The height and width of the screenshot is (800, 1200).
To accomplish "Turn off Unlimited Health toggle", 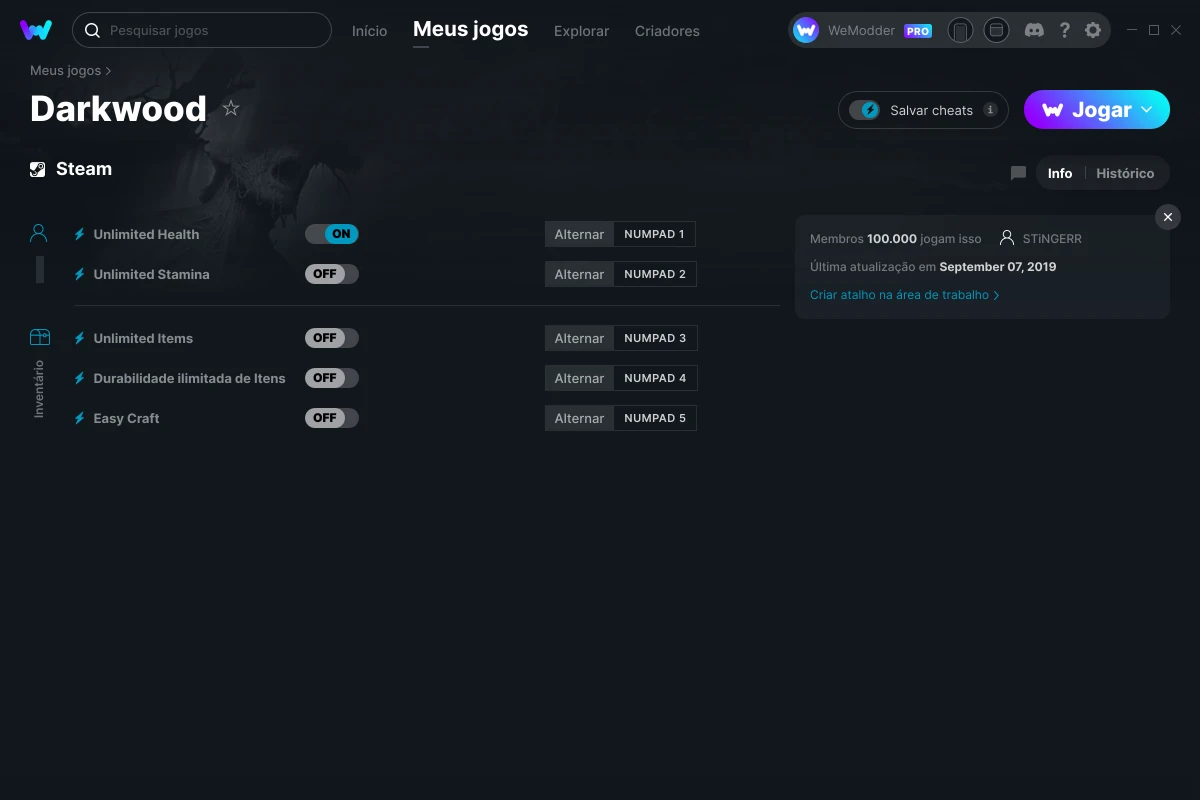I will [x=332, y=234].
